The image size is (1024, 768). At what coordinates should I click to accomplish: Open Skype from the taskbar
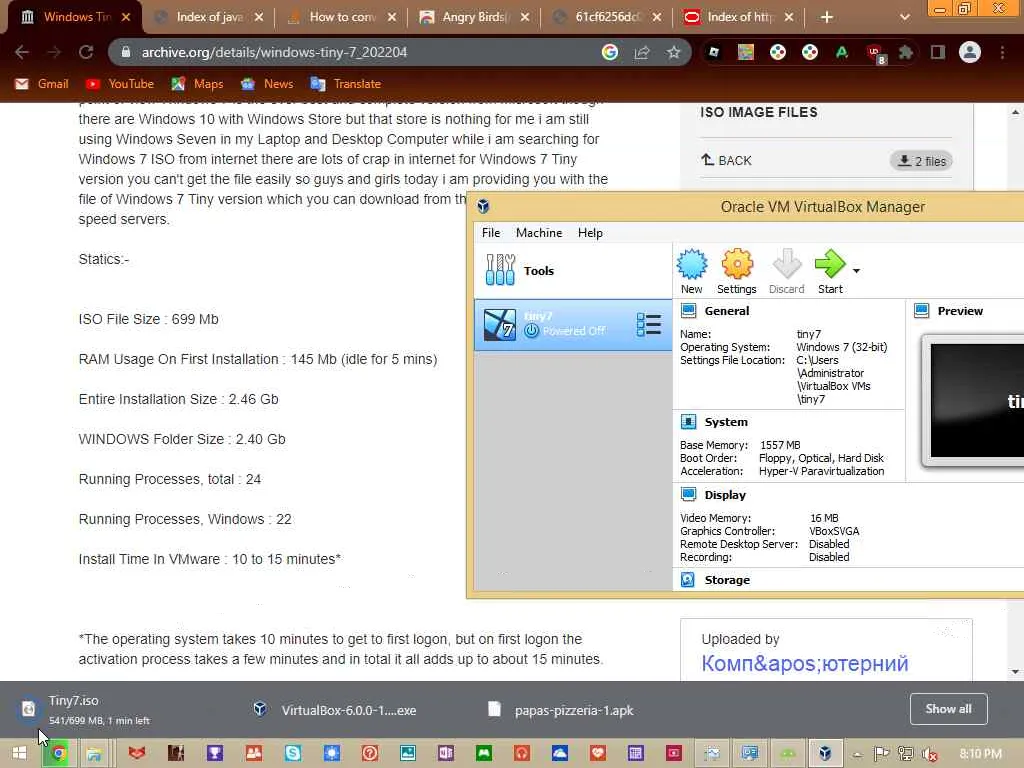point(293,754)
